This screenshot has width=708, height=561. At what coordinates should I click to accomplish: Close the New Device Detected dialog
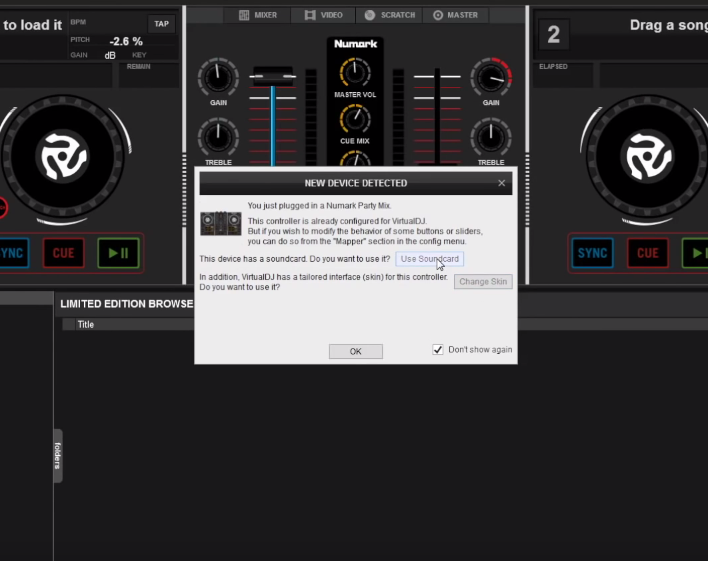coord(501,183)
